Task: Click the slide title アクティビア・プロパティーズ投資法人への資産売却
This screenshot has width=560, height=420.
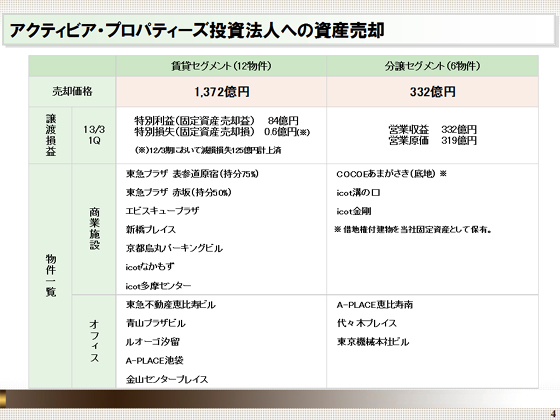Action: [x=197, y=30]
